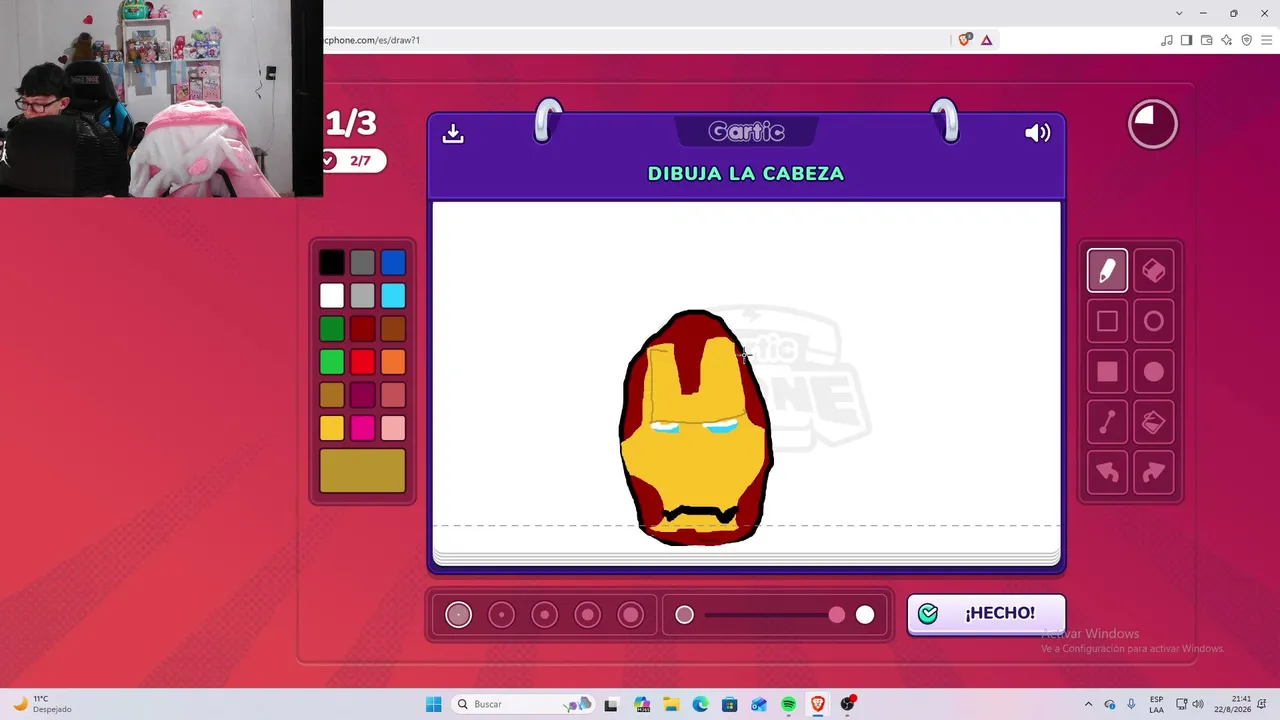Viewport: 1280px width, 720px height.
Task: Open the custom color picker box
Action: tap(363, 471)
